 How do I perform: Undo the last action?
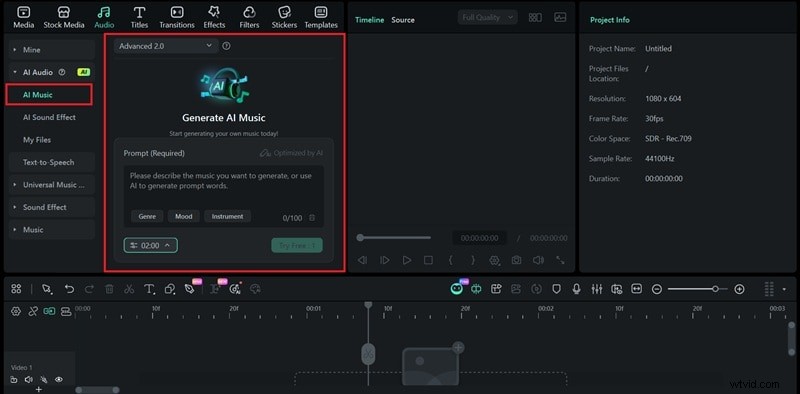coord(69,289)
